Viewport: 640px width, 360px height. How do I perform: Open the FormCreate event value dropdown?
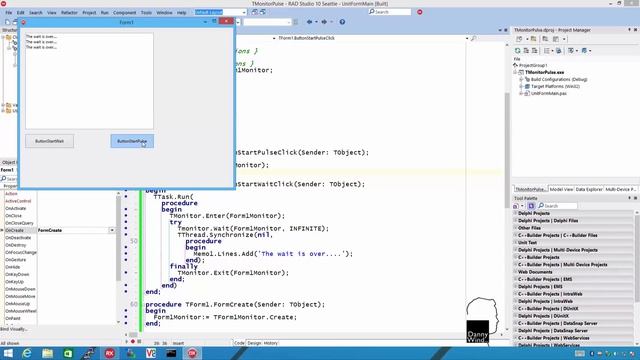[x=112, y=231]
